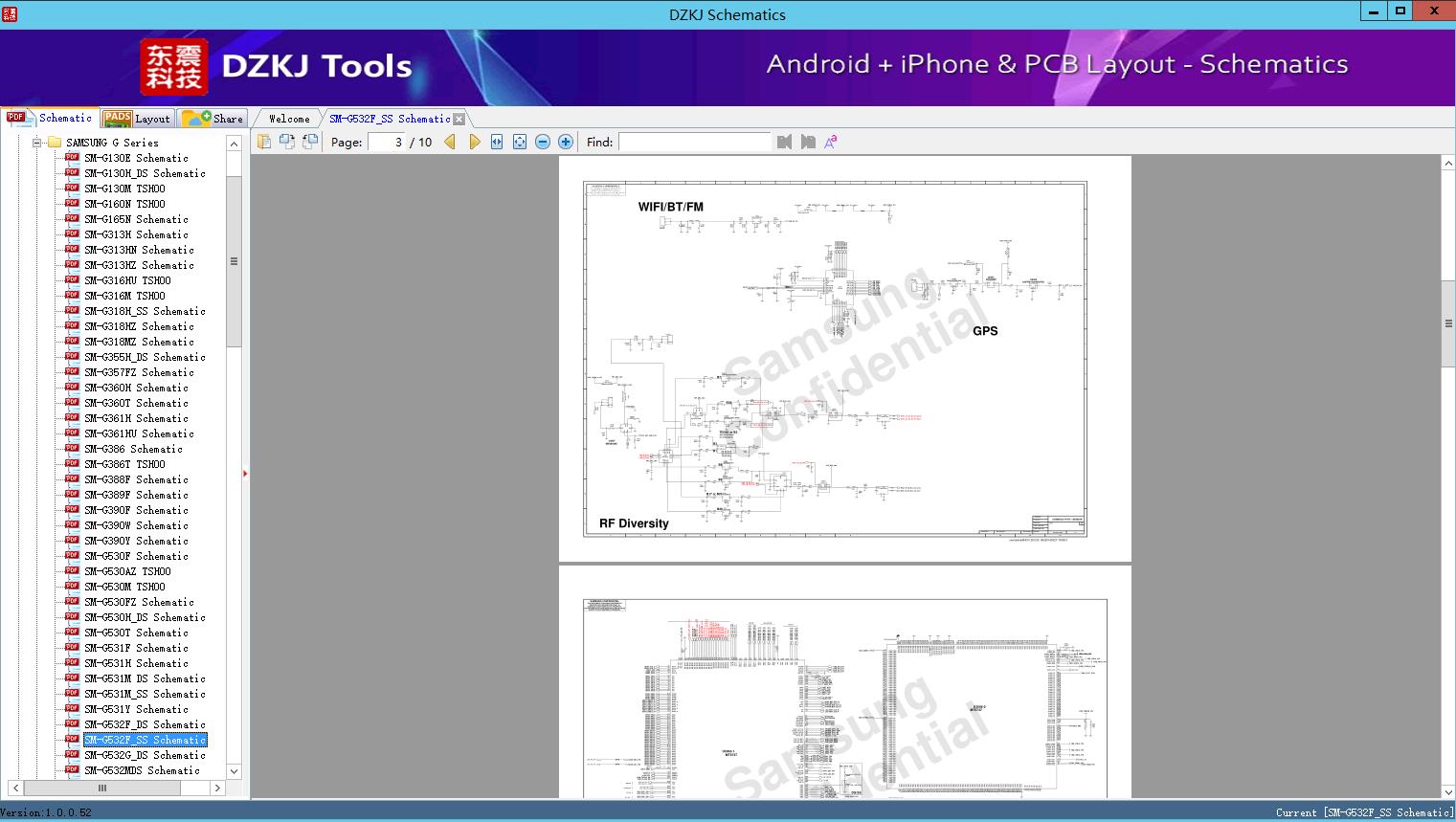Click the page number input field
Image resolution: width=1456 pixels, height=822 pixels.
click(386, 142)
